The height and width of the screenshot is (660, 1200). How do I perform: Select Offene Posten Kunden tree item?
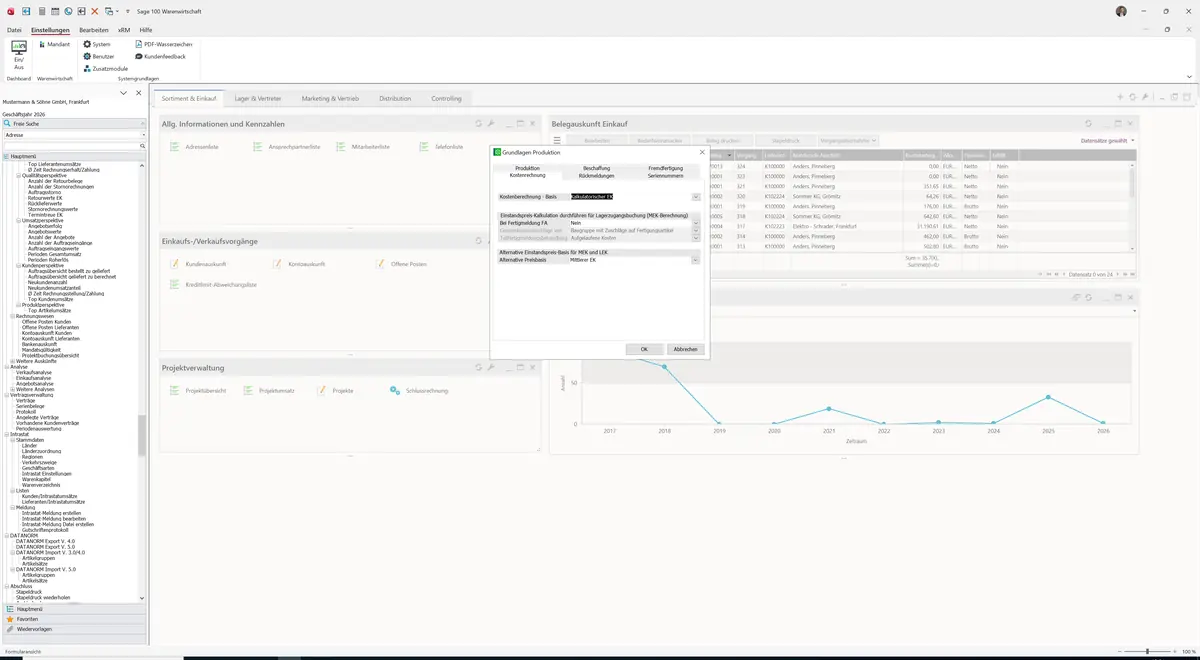(x=46, y=321)
